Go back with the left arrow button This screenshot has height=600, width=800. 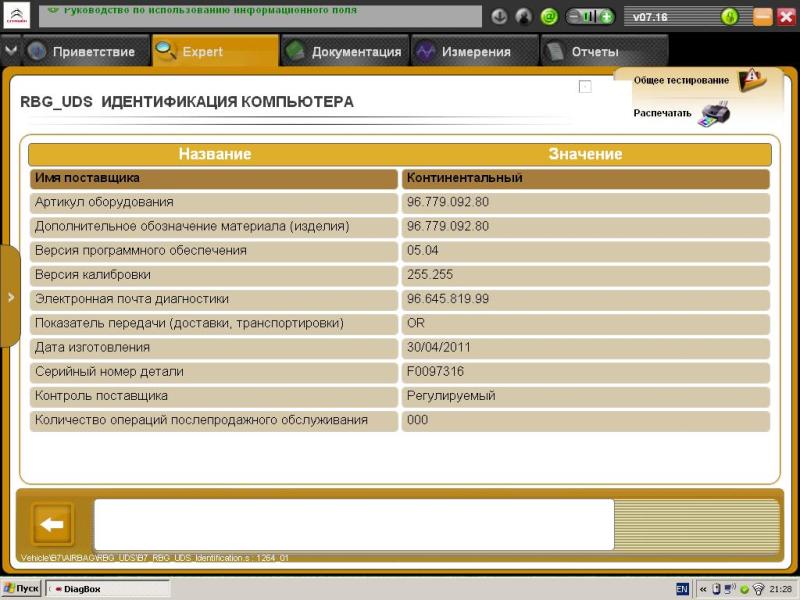pyautogui.click(x=53, y=524)
